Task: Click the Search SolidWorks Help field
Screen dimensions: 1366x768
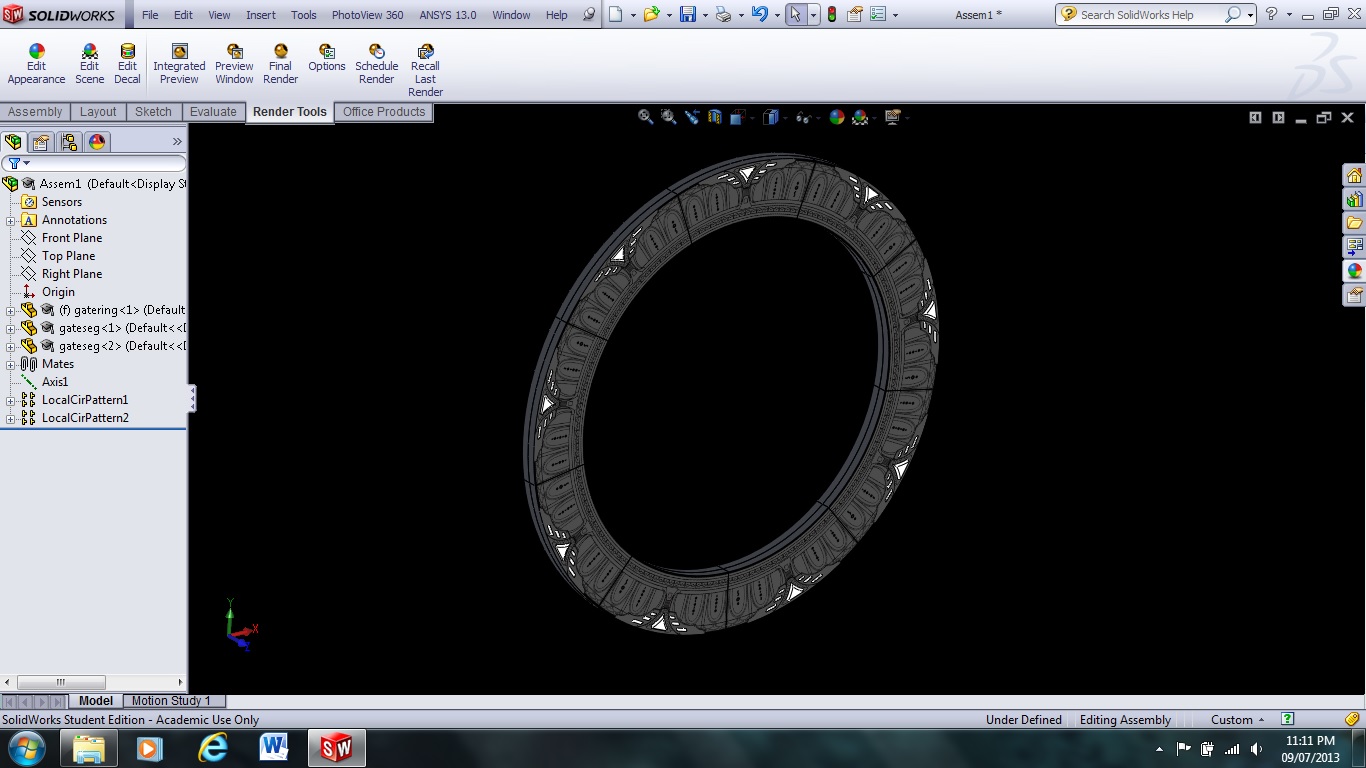Action: (x=1150, y=15)
